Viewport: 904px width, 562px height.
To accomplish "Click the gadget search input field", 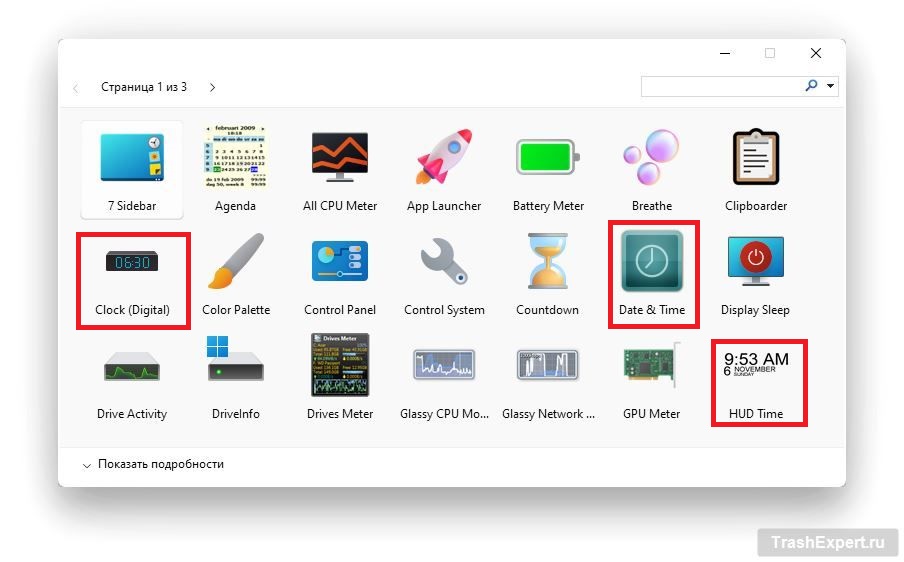I will [x=720, y=87].
